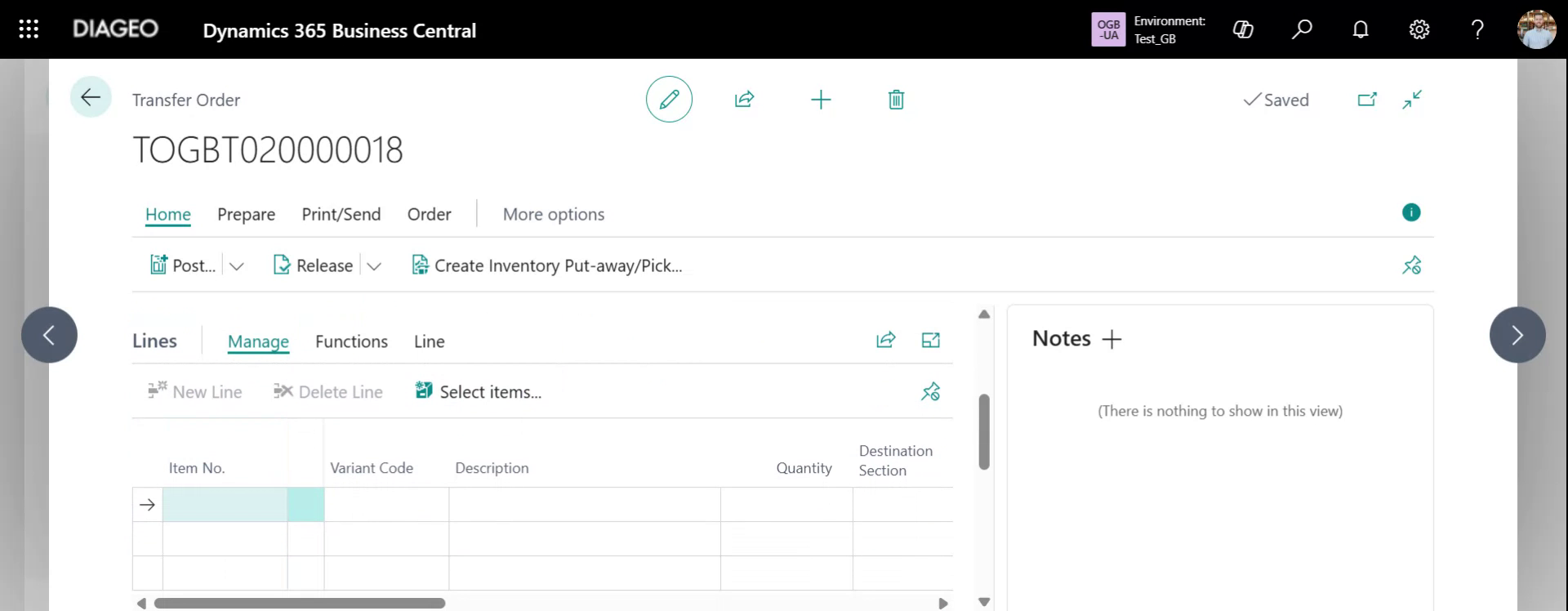The height and width of the screenshot is (611, 1568).
Task: Open the Item No. lookup cell button
Action: coord(305,505)
